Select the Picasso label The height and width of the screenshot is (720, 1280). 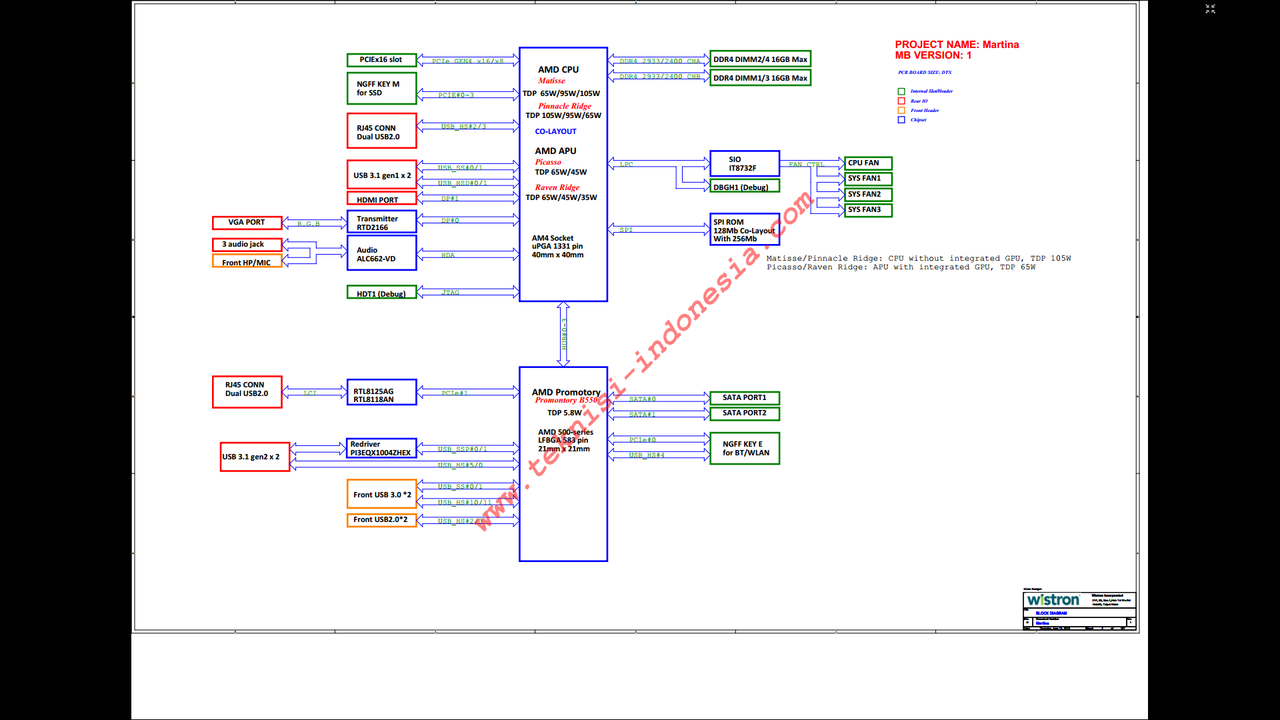(548, 162)
